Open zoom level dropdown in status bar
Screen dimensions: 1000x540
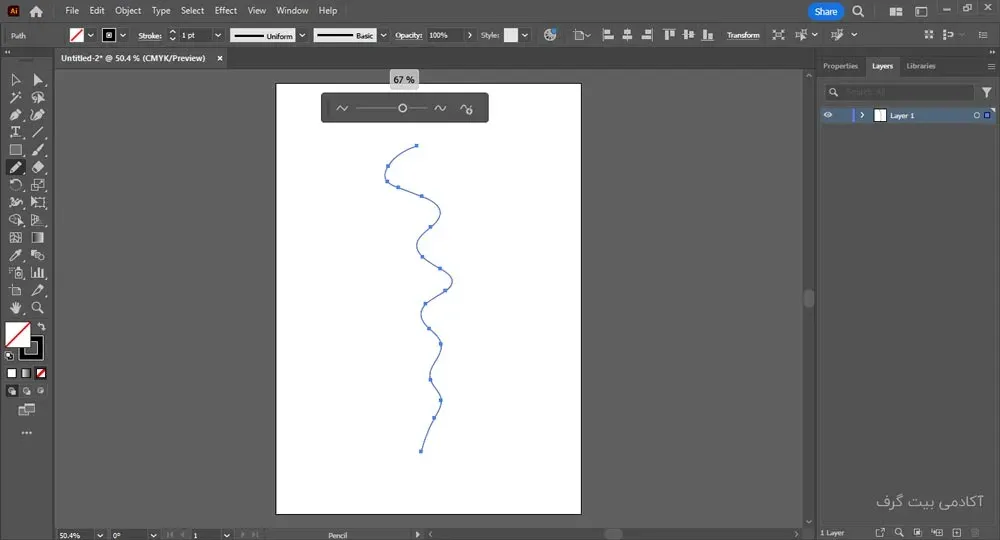[100, 535]
